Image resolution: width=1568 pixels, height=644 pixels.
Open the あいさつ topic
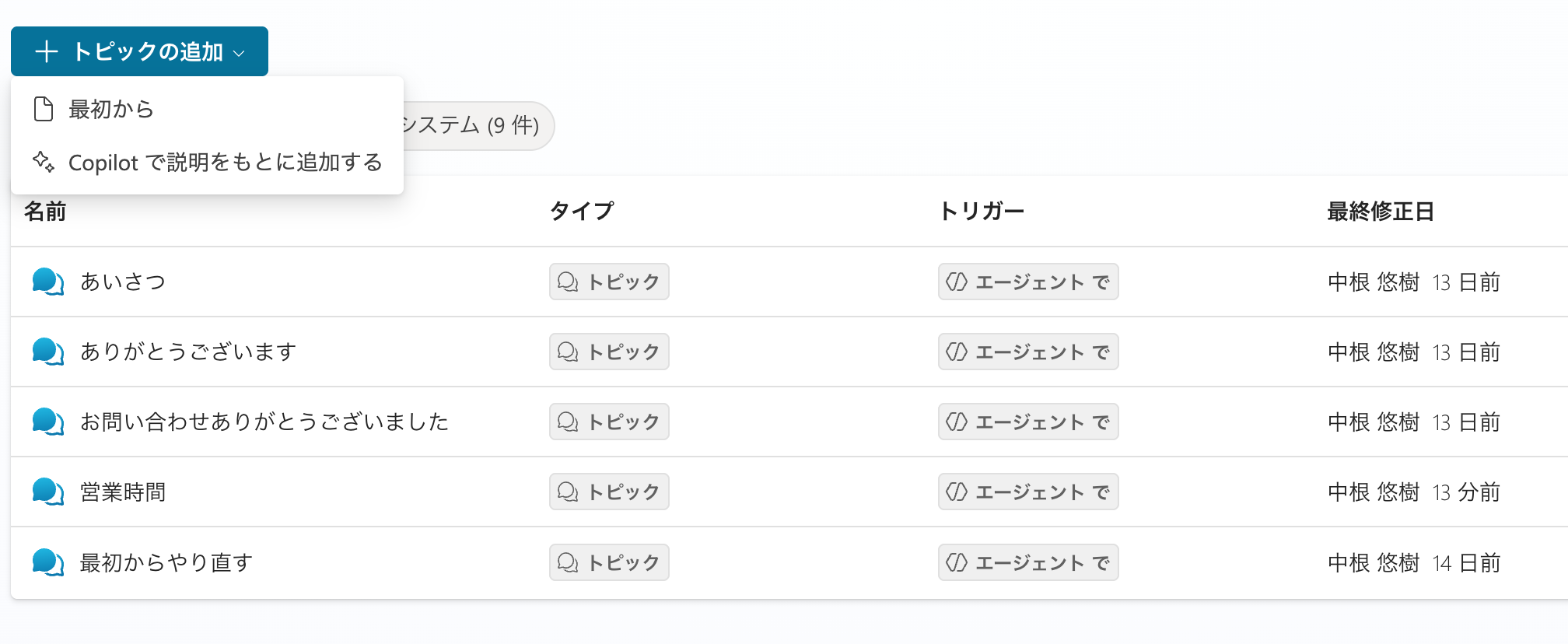pos(123,282)
